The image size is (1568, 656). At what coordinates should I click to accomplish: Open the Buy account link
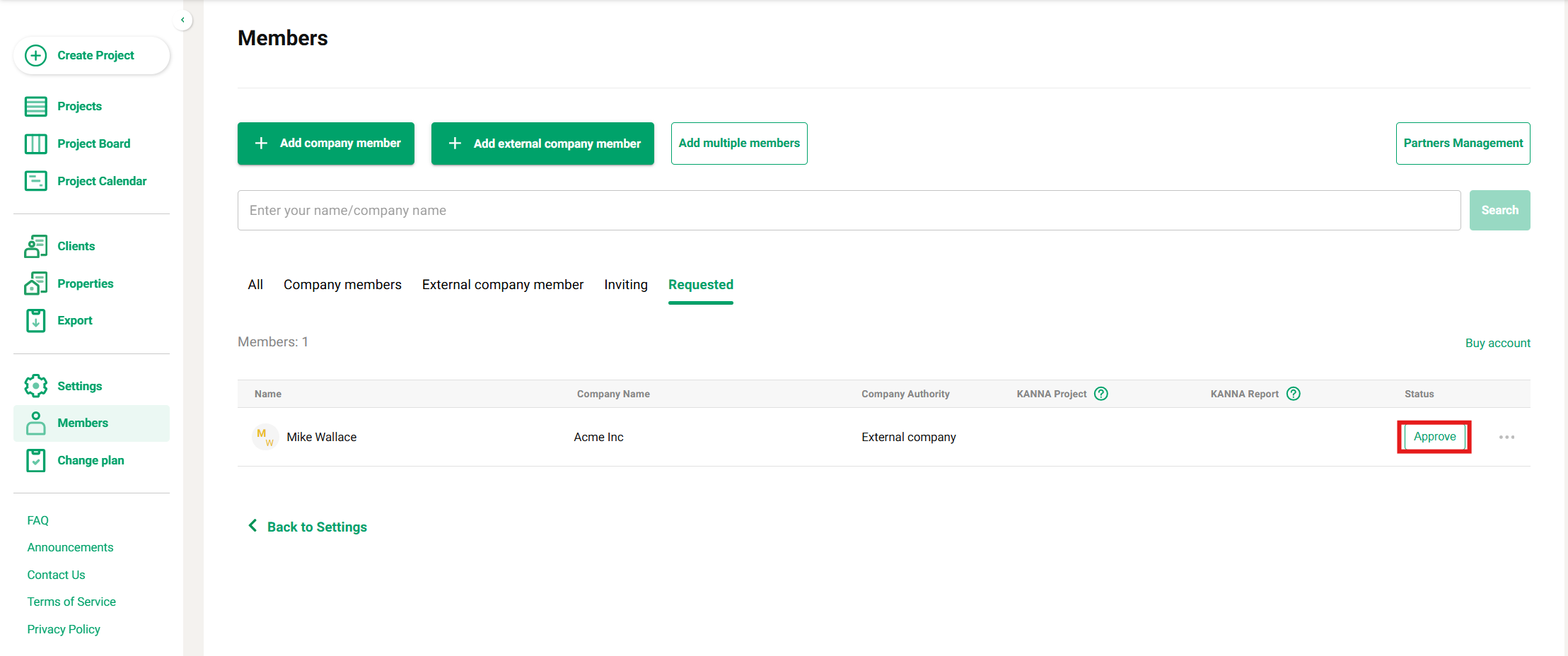pos(1497,343)
